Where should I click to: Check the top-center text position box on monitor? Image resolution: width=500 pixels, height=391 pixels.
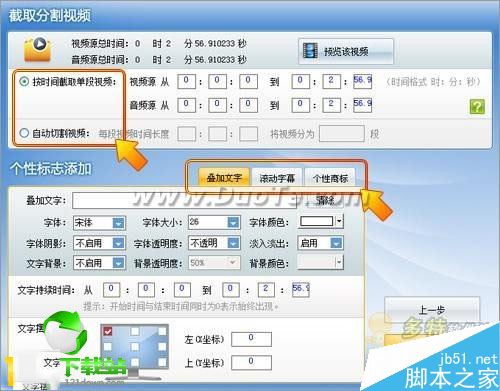tap(135, 331)
